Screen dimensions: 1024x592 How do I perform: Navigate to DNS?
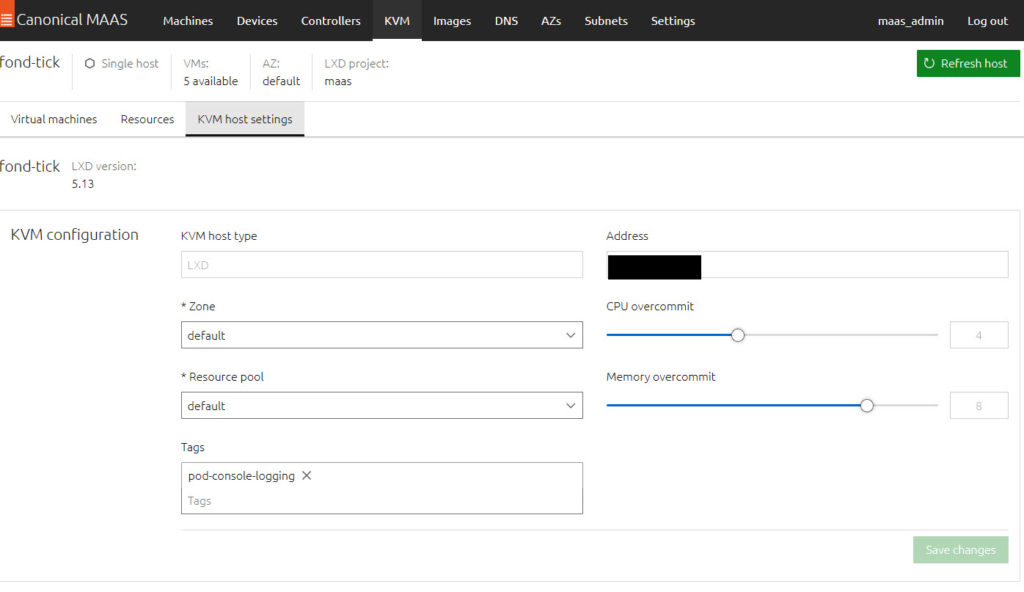(506, 21)
